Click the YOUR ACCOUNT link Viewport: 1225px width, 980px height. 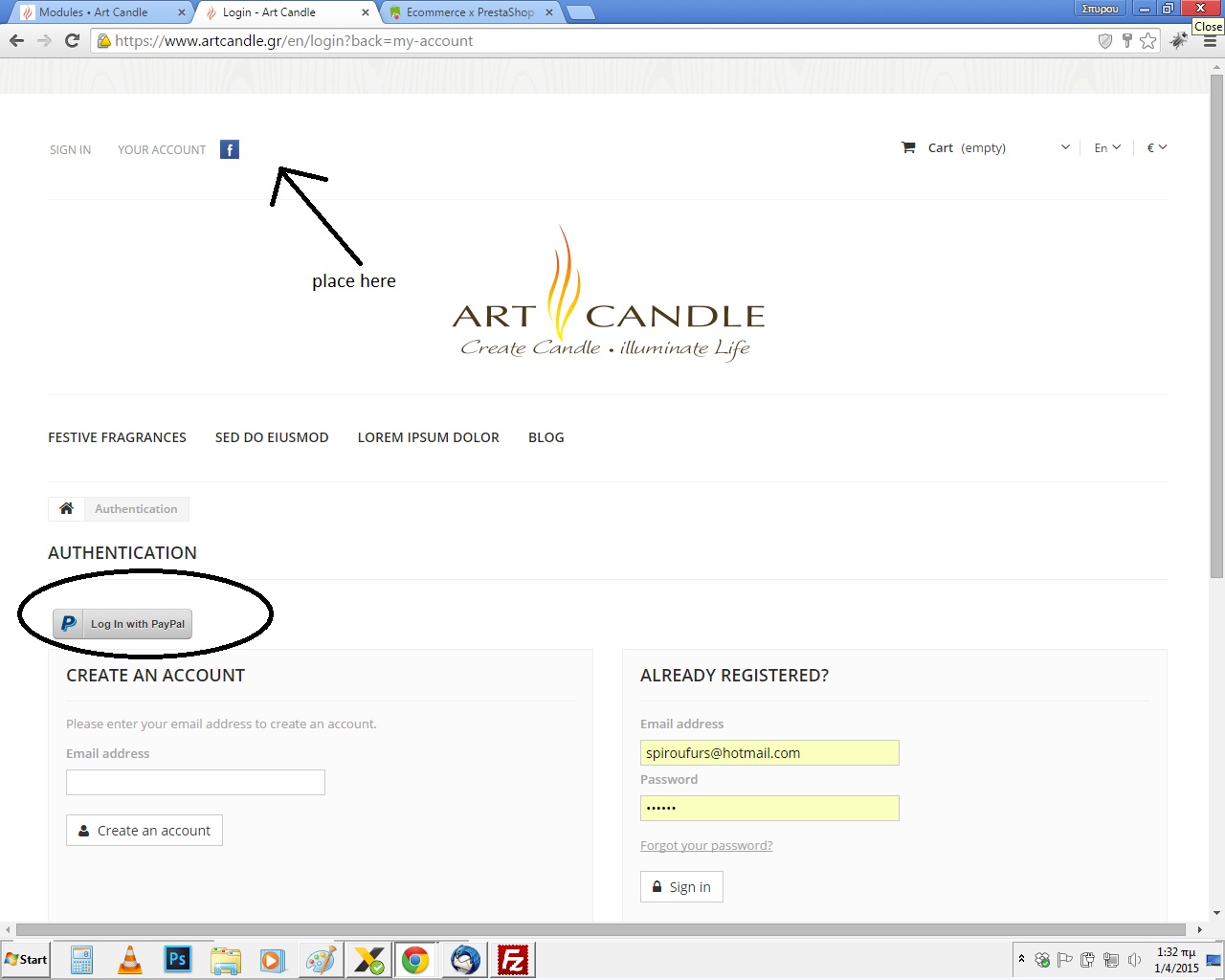pyautogui.click(x=162, y=150)
